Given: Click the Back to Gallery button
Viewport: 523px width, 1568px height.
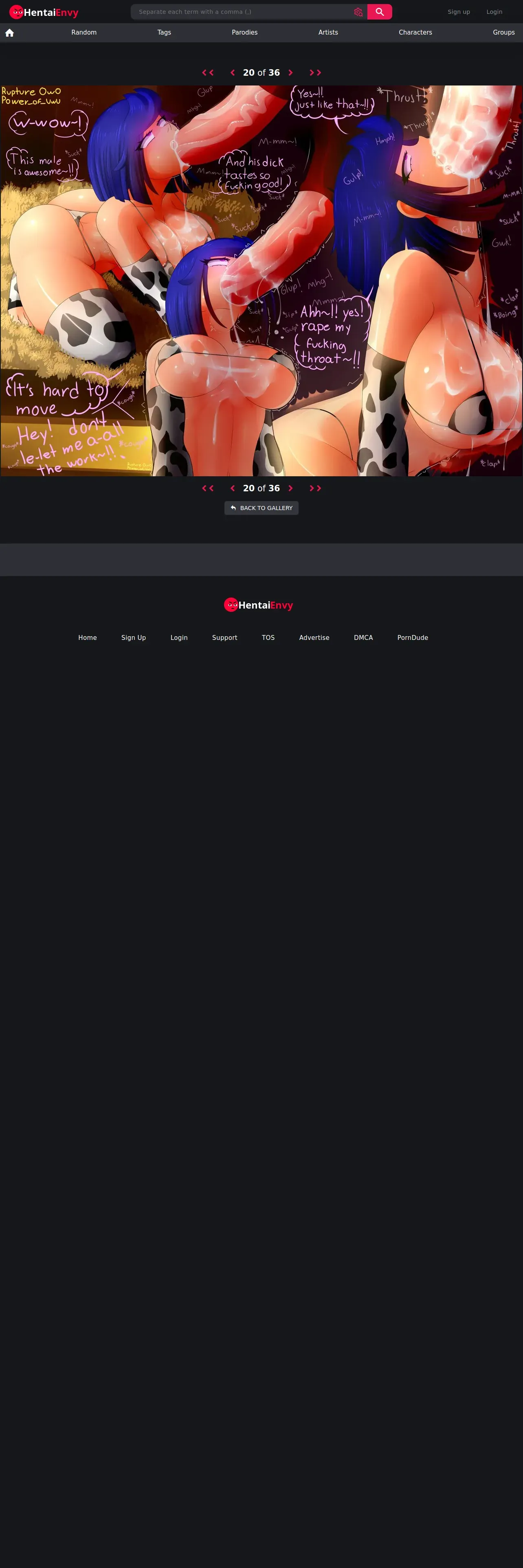Looking at the screenshot, I should (261, 508).
